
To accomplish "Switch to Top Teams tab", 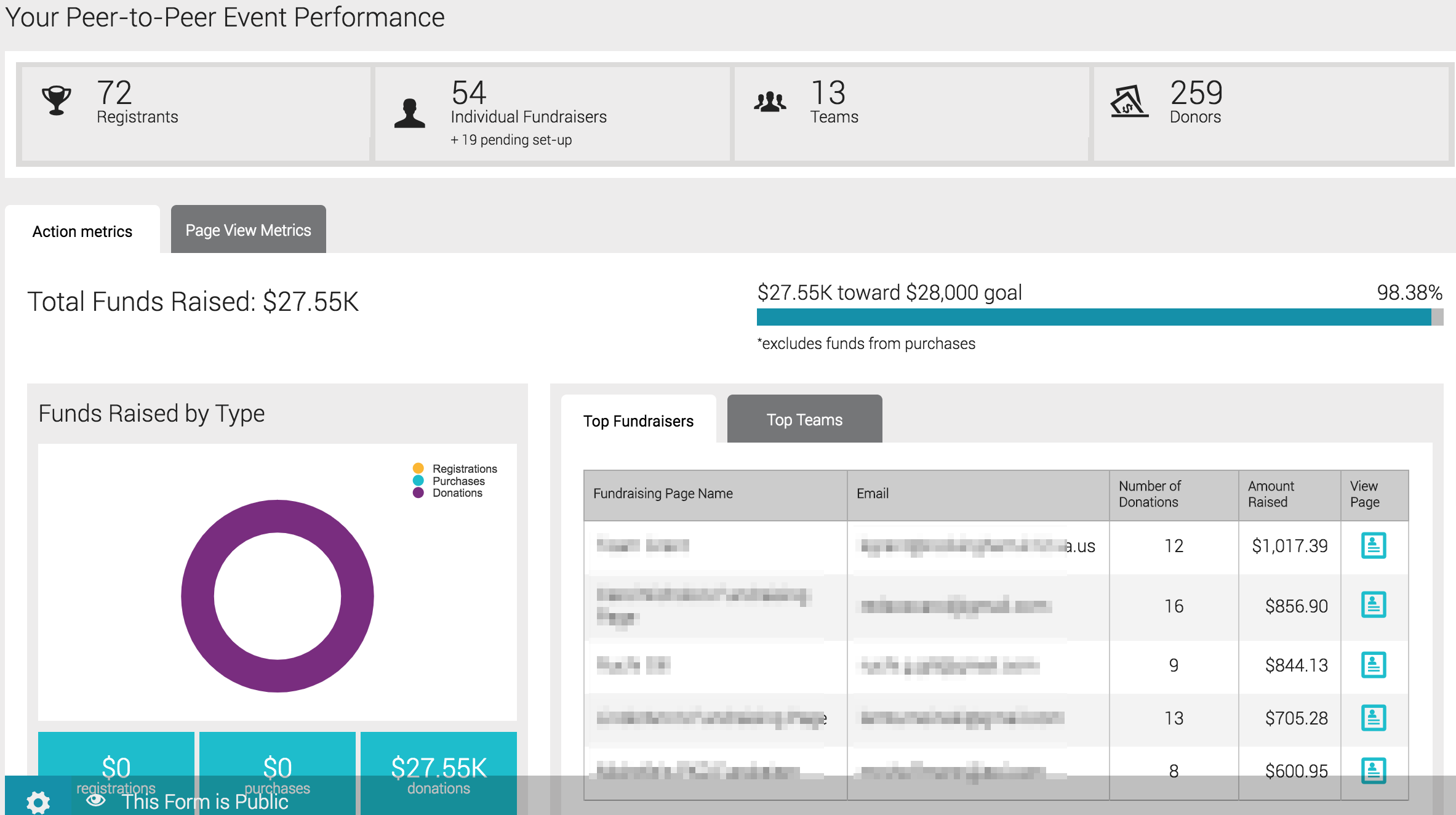I will point(804,419).
